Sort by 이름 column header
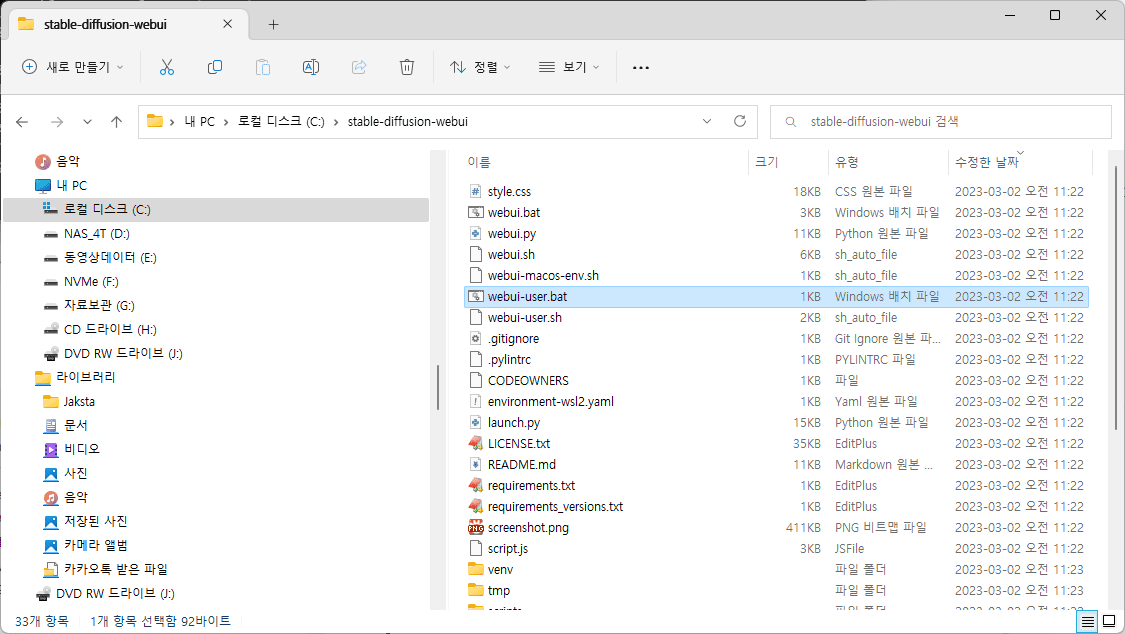The height and width of the screenshot is (634, 1125). [479, 162]
